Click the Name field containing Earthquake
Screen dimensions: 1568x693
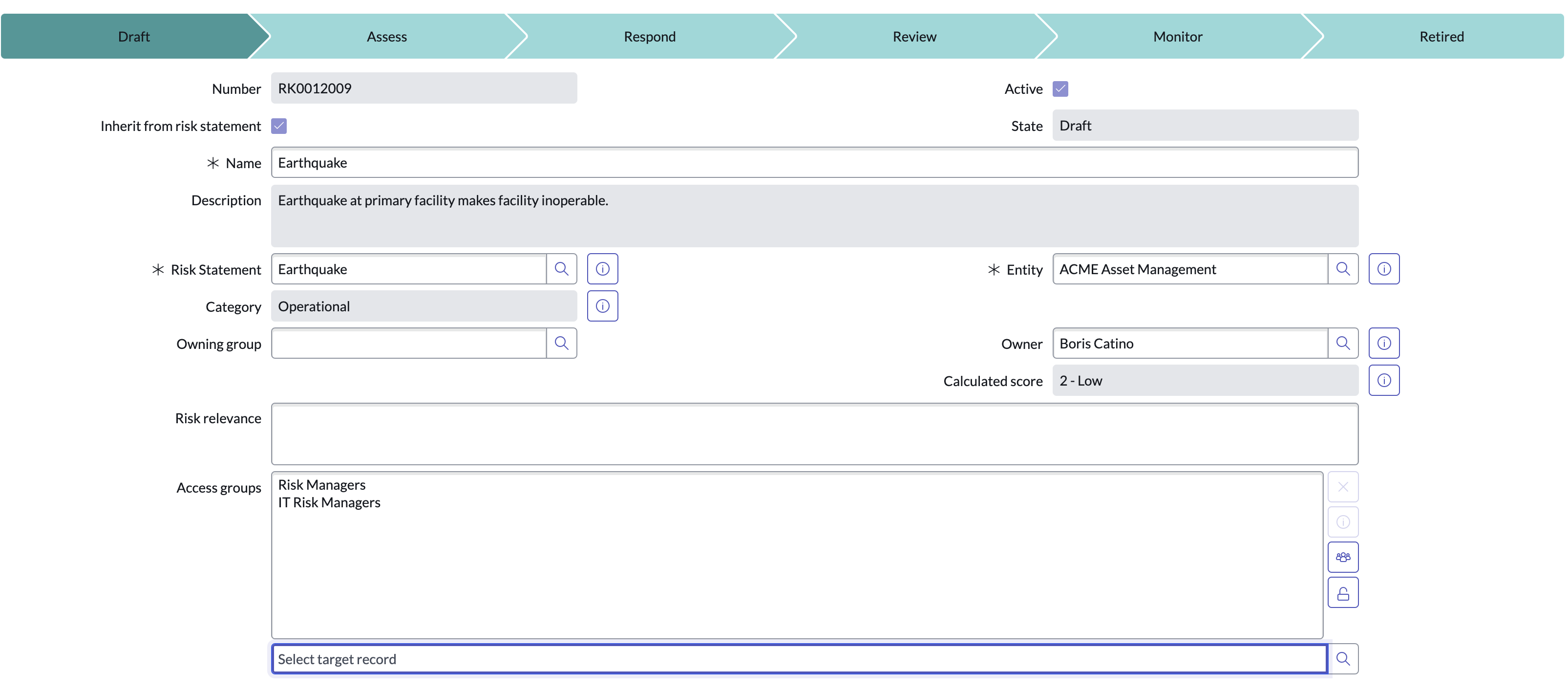tap(814, 163)
